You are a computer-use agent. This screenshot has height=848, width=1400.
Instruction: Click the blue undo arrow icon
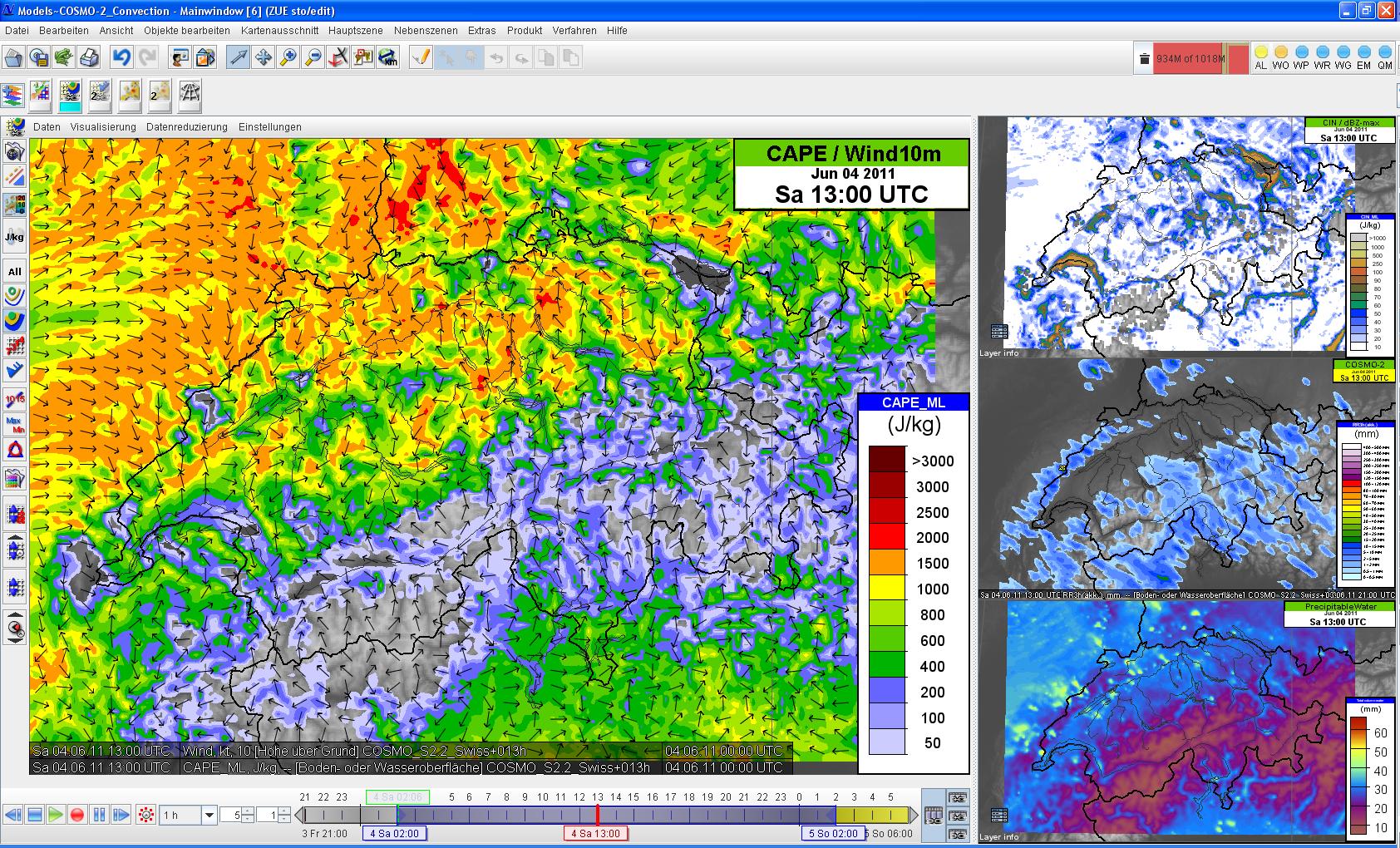click(x=122, y=58)
